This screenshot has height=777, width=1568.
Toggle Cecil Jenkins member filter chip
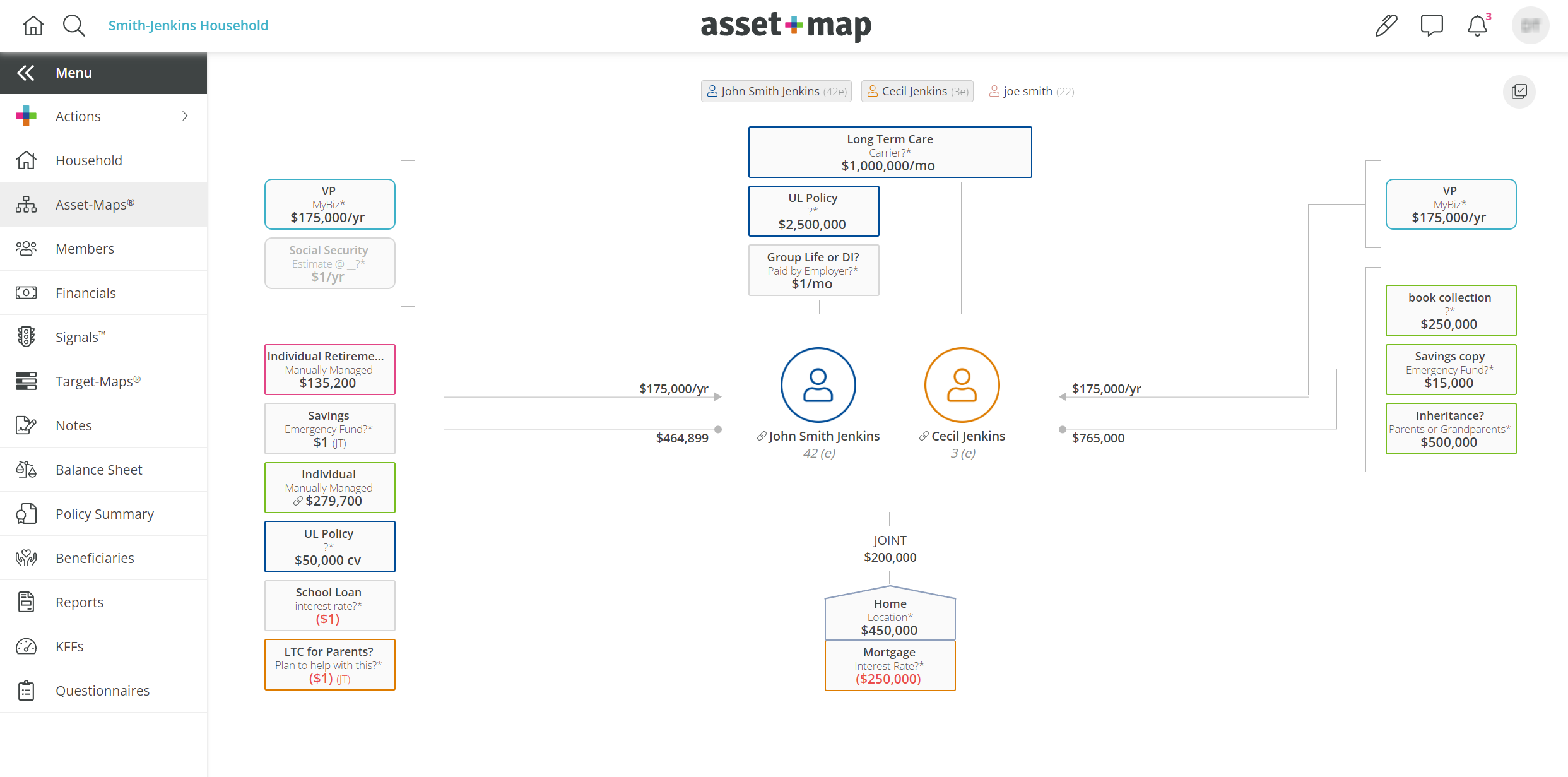916,91
